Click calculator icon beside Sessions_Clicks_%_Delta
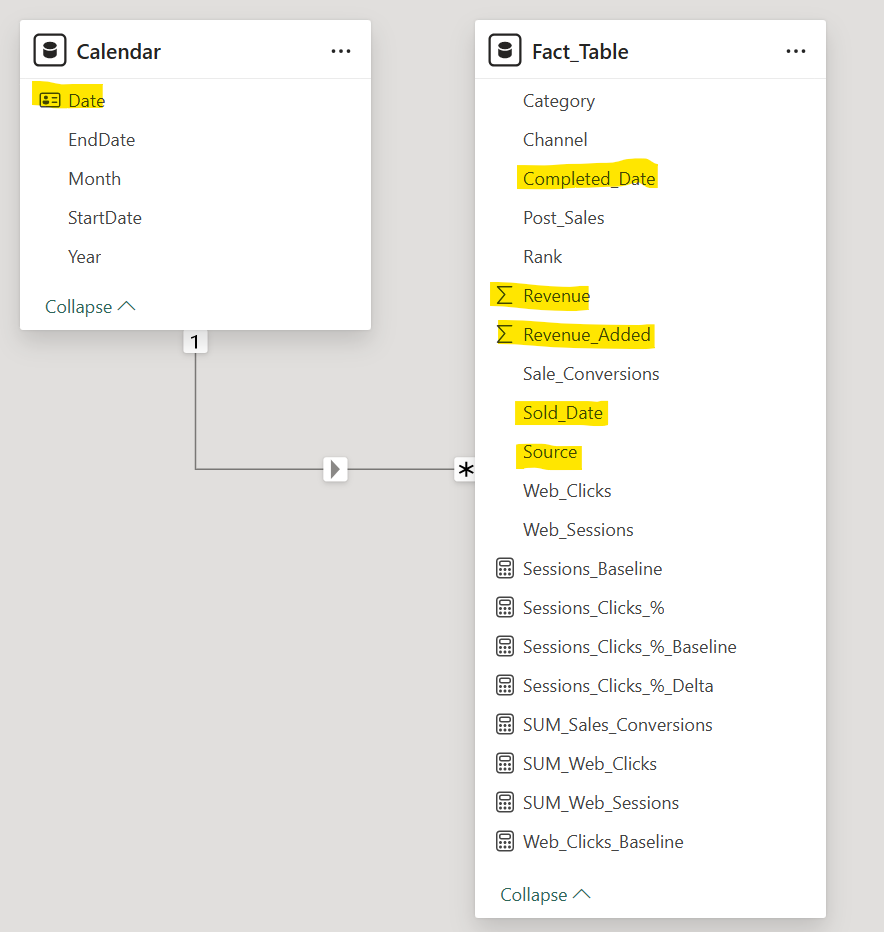884x932 pixels. [505, 686]
